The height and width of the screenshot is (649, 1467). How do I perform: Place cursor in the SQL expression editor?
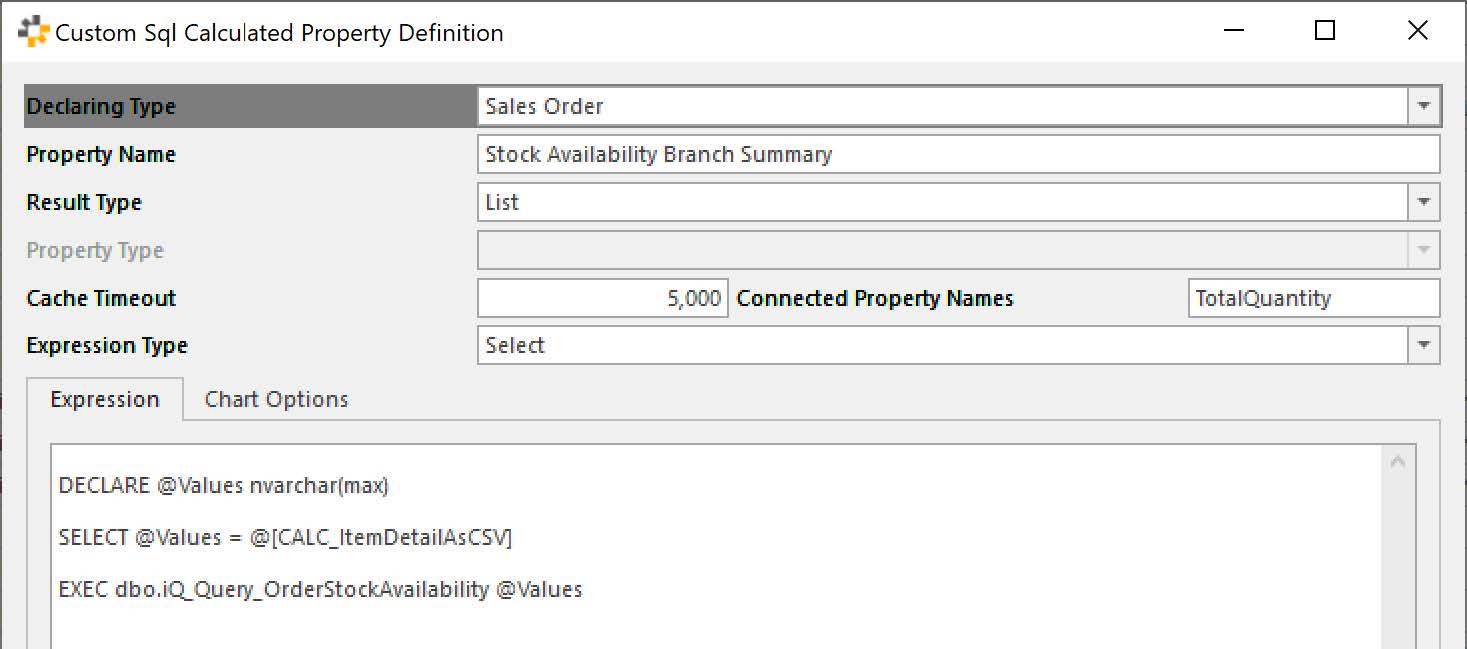[x=700, y=540]
